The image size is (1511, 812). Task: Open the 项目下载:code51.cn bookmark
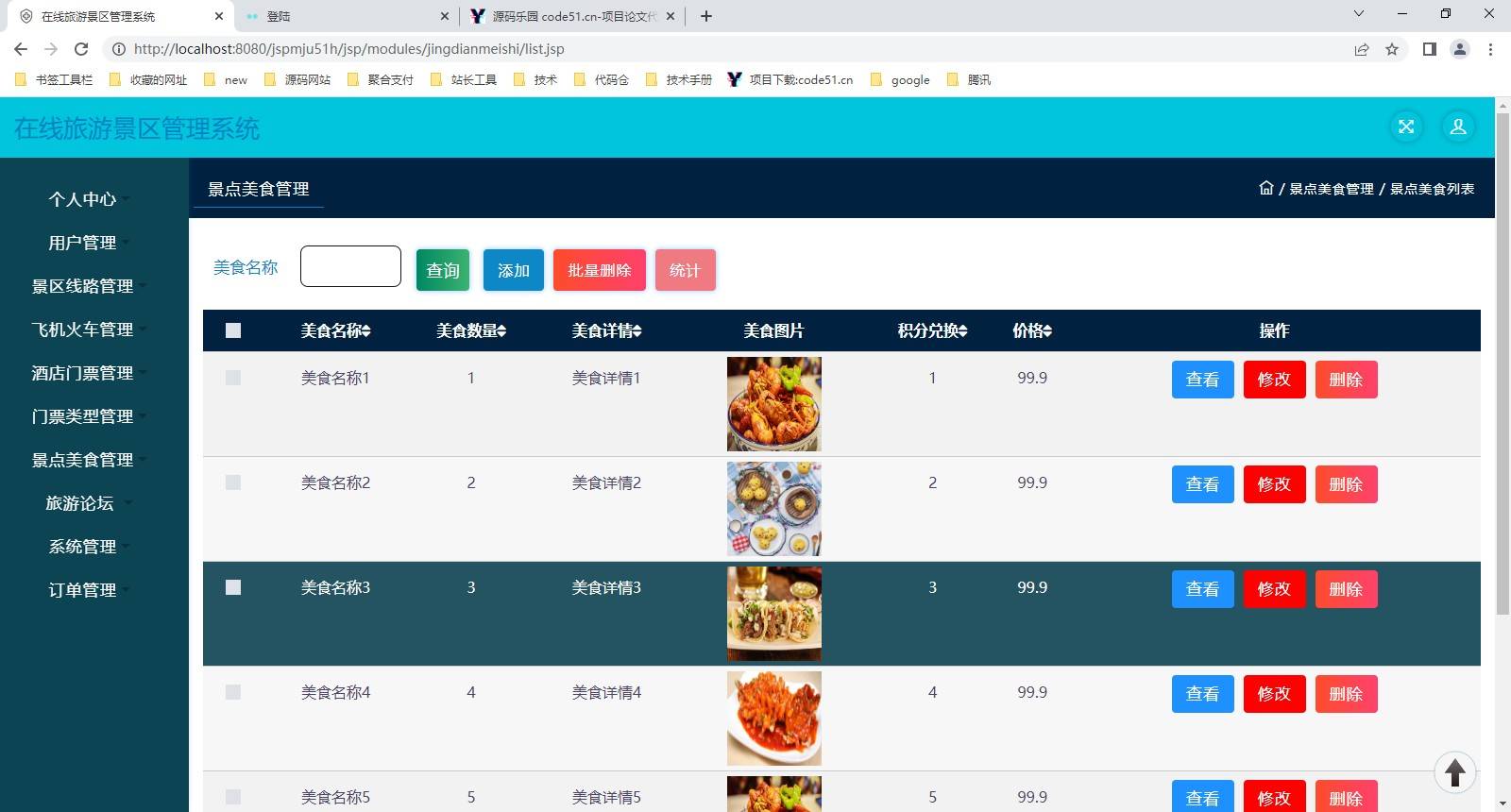pos(790,80)
